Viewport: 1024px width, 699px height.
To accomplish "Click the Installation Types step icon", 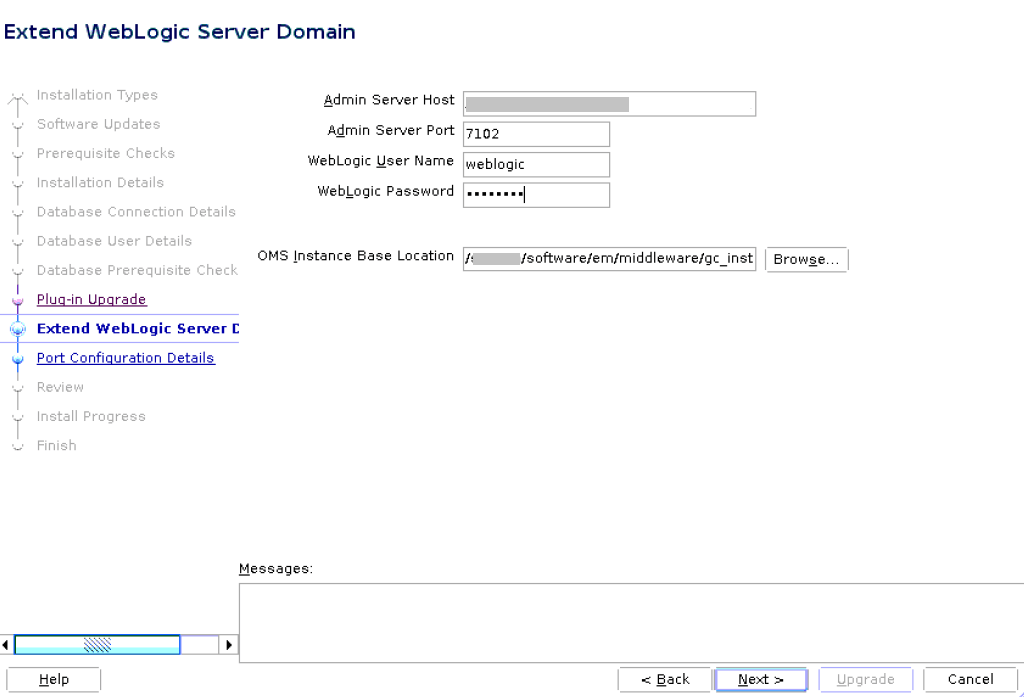I will (x=17, y=95).
